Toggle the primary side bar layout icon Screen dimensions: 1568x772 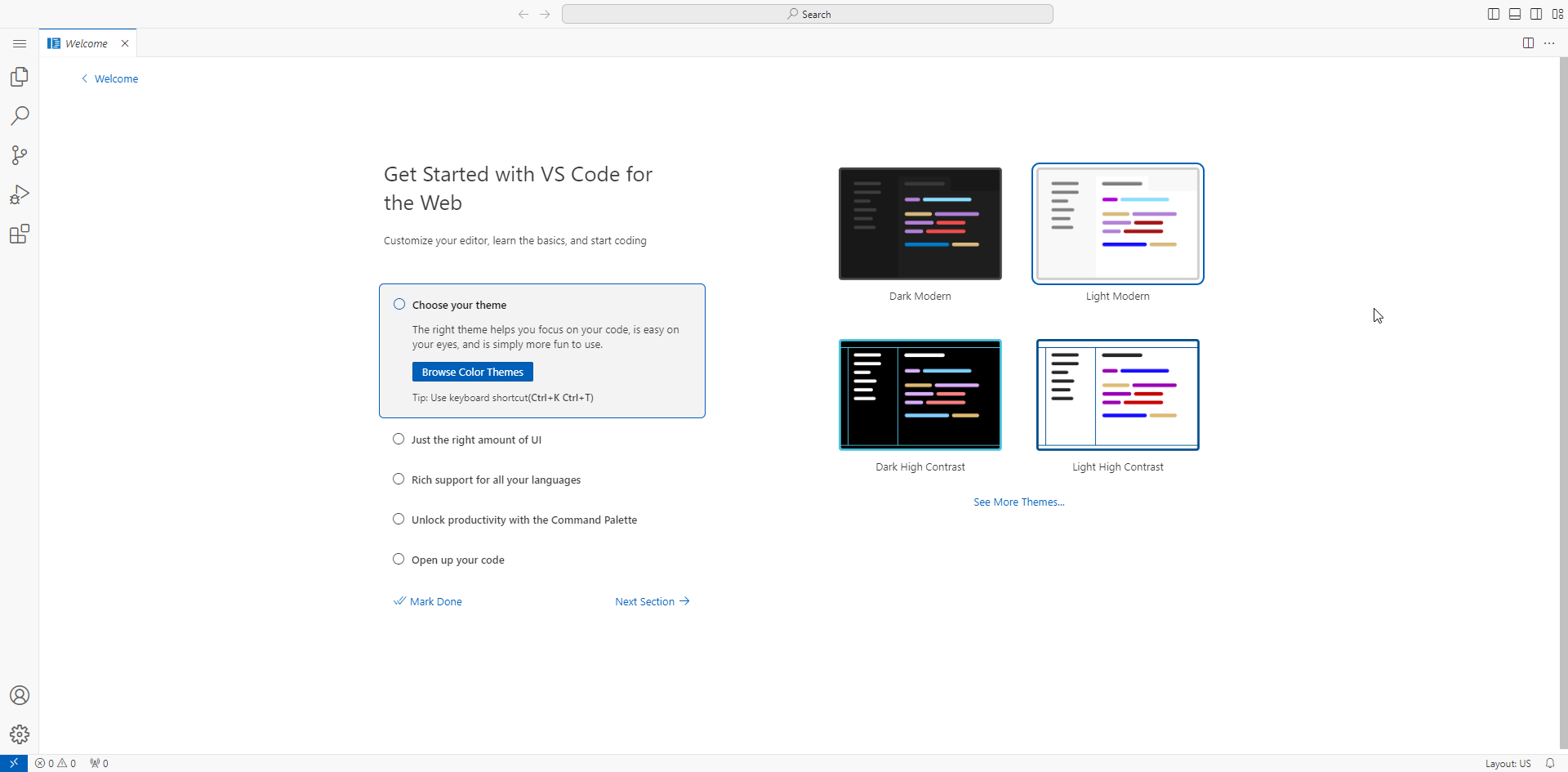[x=1494, y=14]
